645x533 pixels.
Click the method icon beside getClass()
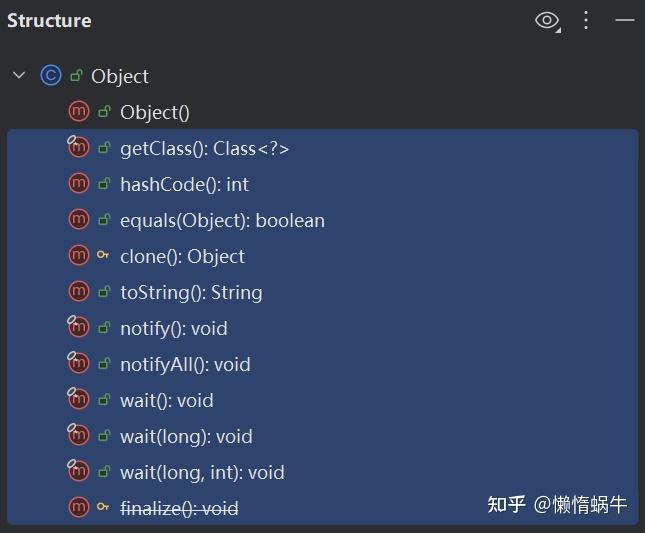(x=79, y=148)
